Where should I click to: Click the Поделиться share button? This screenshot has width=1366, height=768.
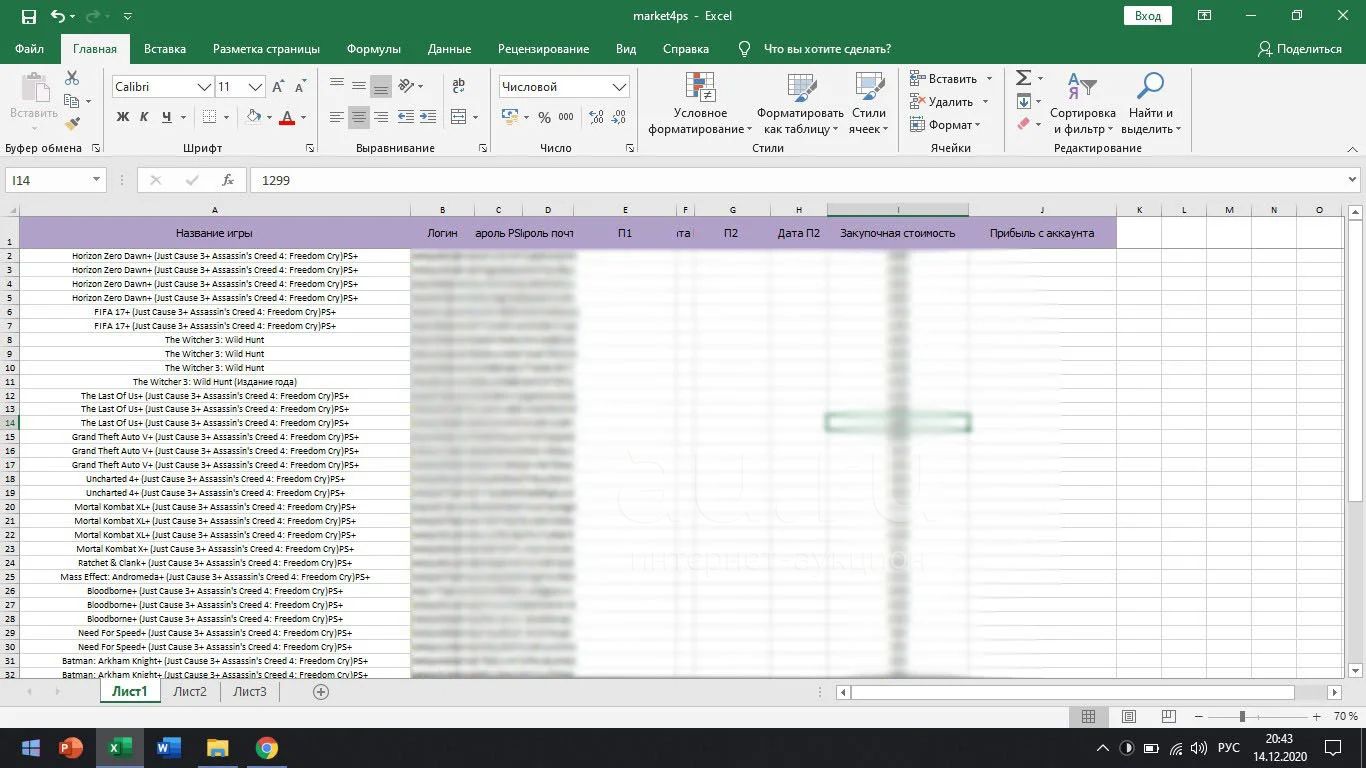[1299, 48]
